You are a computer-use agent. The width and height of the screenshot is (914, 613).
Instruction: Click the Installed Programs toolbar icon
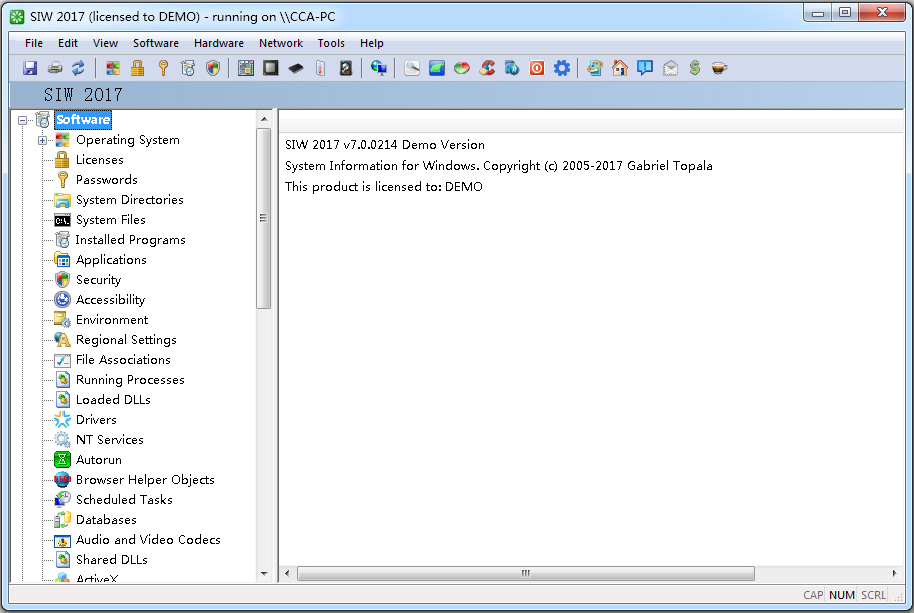pos(188,68)
